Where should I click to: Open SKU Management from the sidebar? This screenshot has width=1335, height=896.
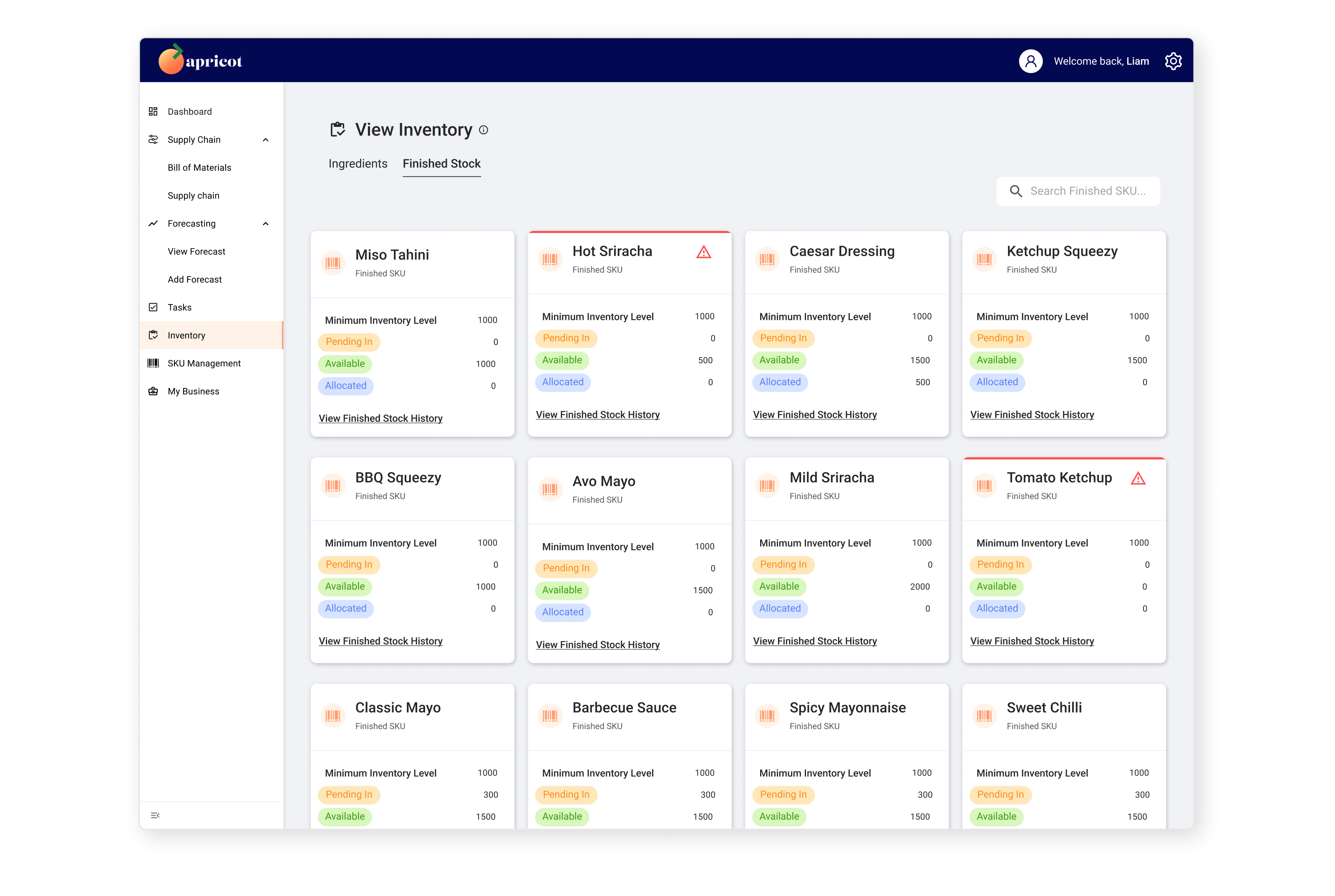coord(204,363)
